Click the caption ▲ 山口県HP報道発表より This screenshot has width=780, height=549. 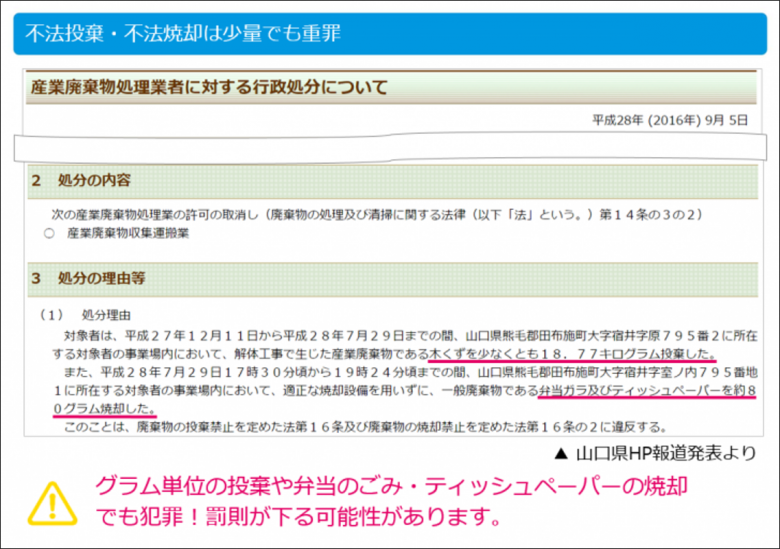[655, 453]
